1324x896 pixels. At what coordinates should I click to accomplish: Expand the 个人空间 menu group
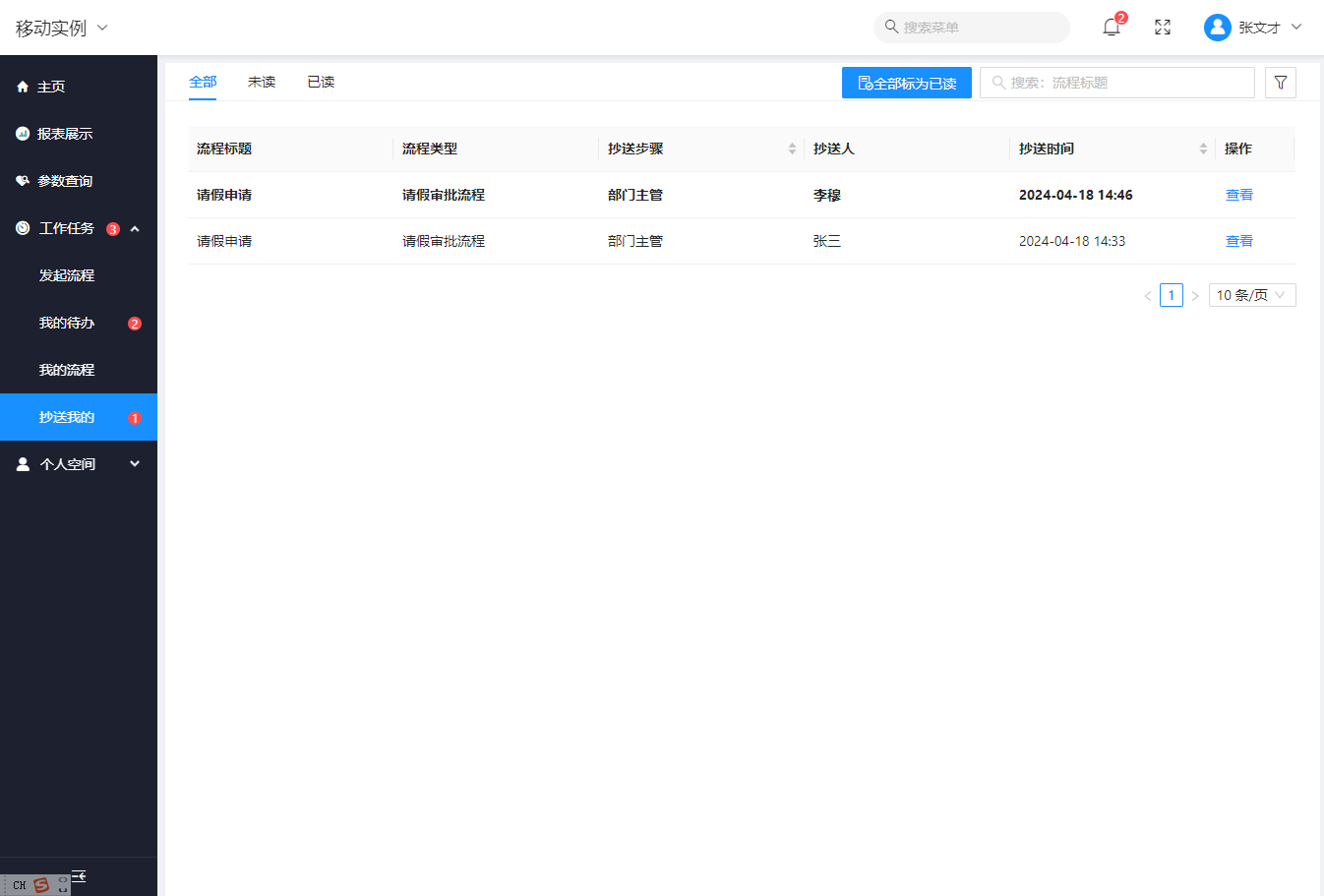coord(135,464)
